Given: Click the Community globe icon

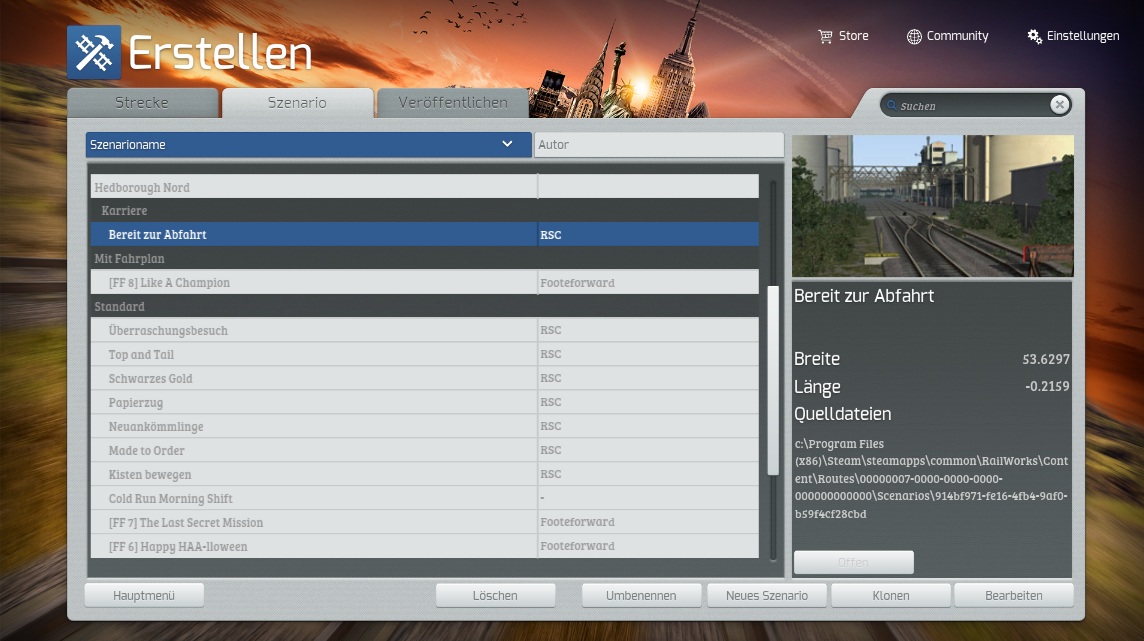Looking at the screenshot, I should (914, 36).
